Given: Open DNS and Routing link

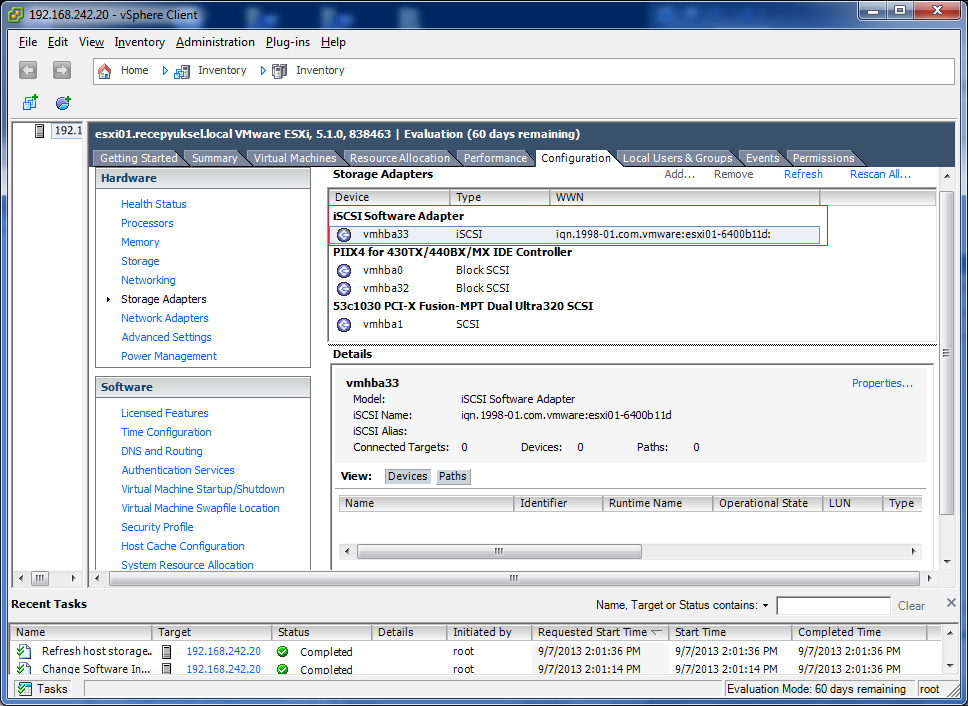Looking at the screenshot, I should click(x=162, y=451).
